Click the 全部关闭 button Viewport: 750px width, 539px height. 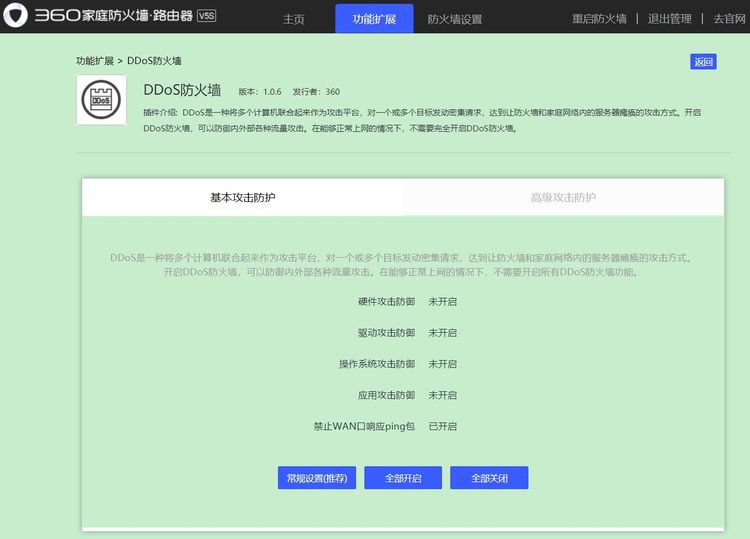489,478
